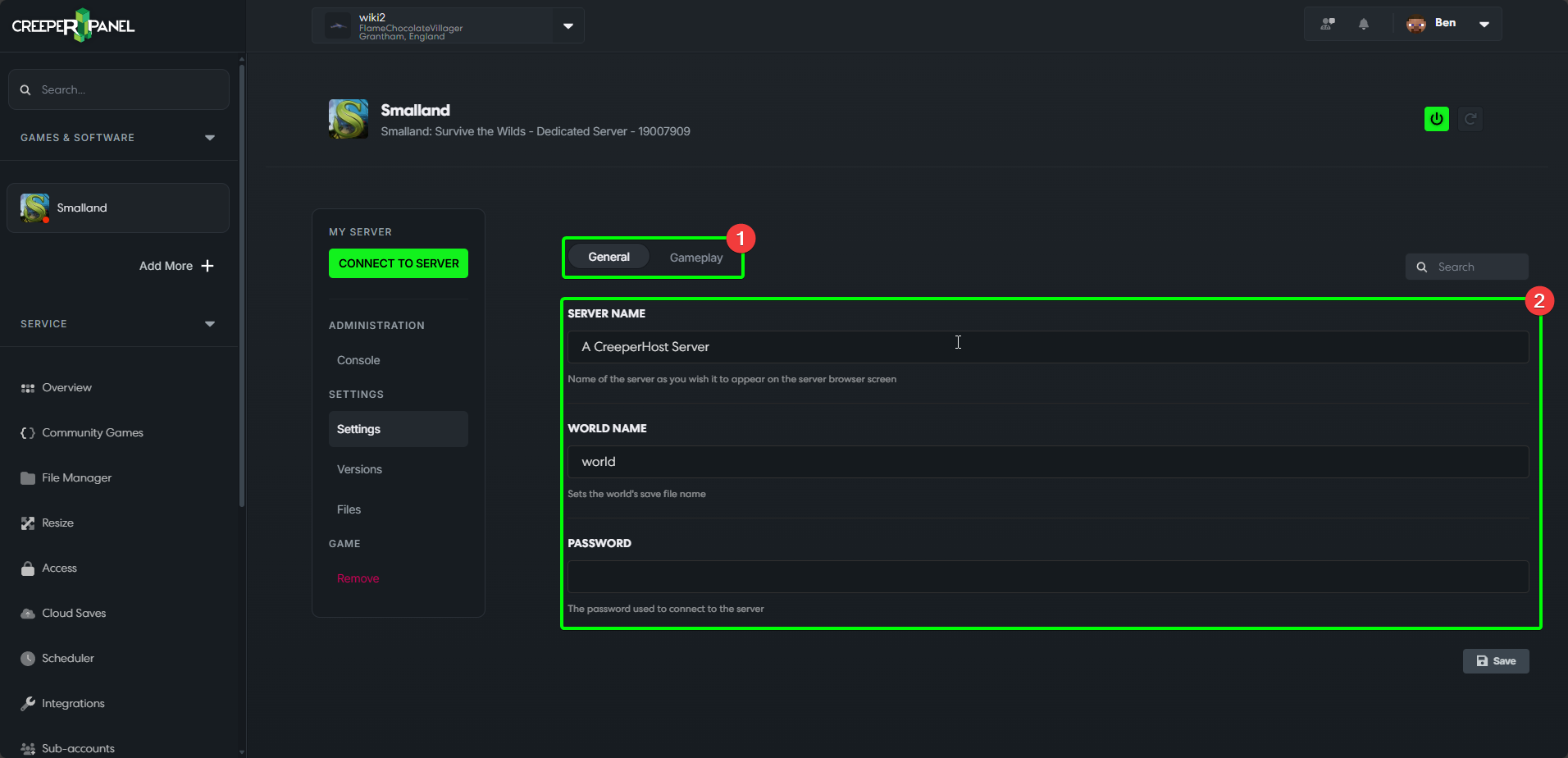Switch to the General tab
Image resolution: width=1568 pixels, height=758 pixels.
[609, 257]
